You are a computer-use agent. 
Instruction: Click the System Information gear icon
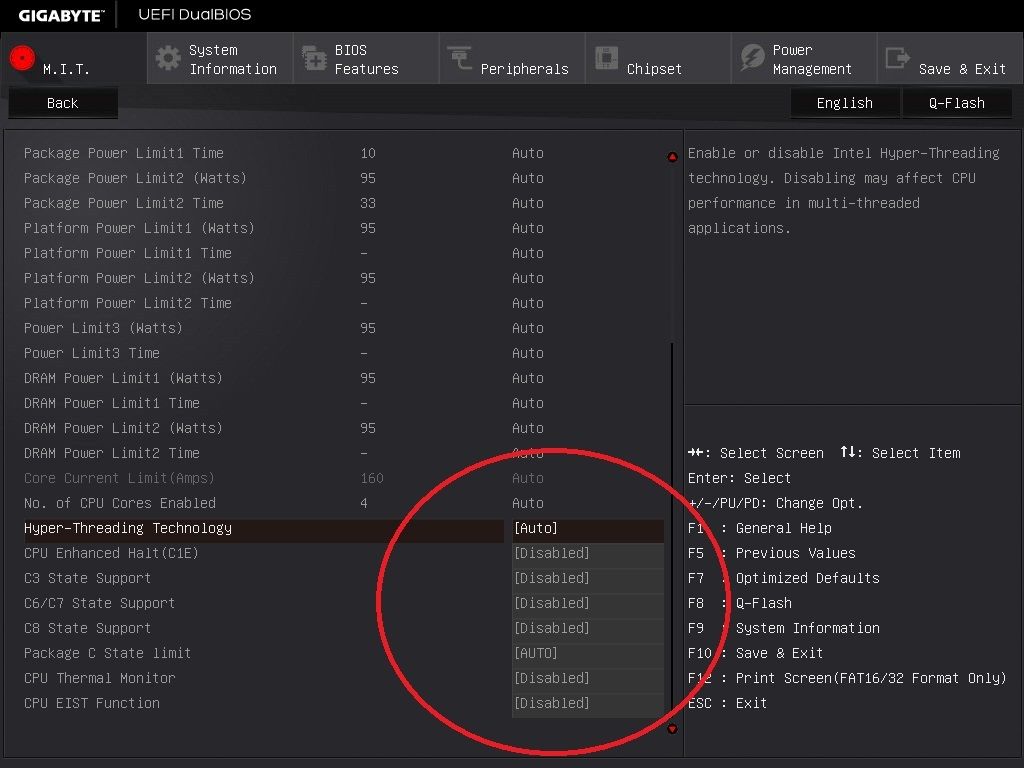tap(168, 58)
